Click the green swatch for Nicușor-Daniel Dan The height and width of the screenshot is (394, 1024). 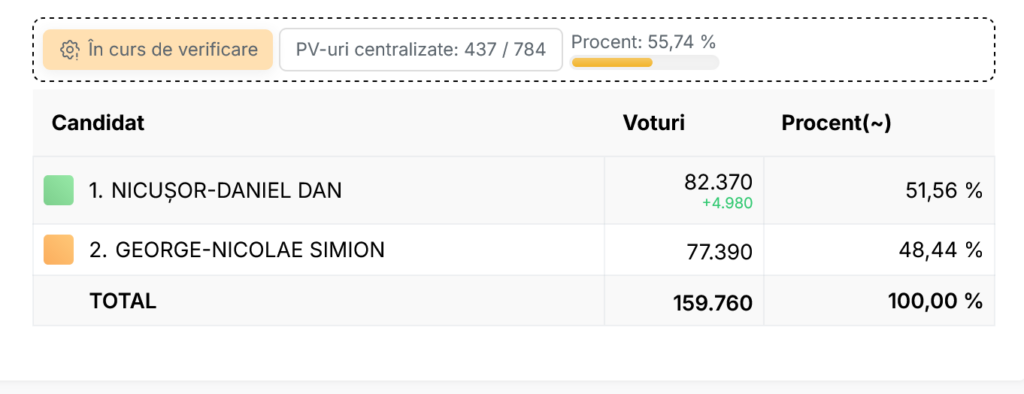pos(59,190)
